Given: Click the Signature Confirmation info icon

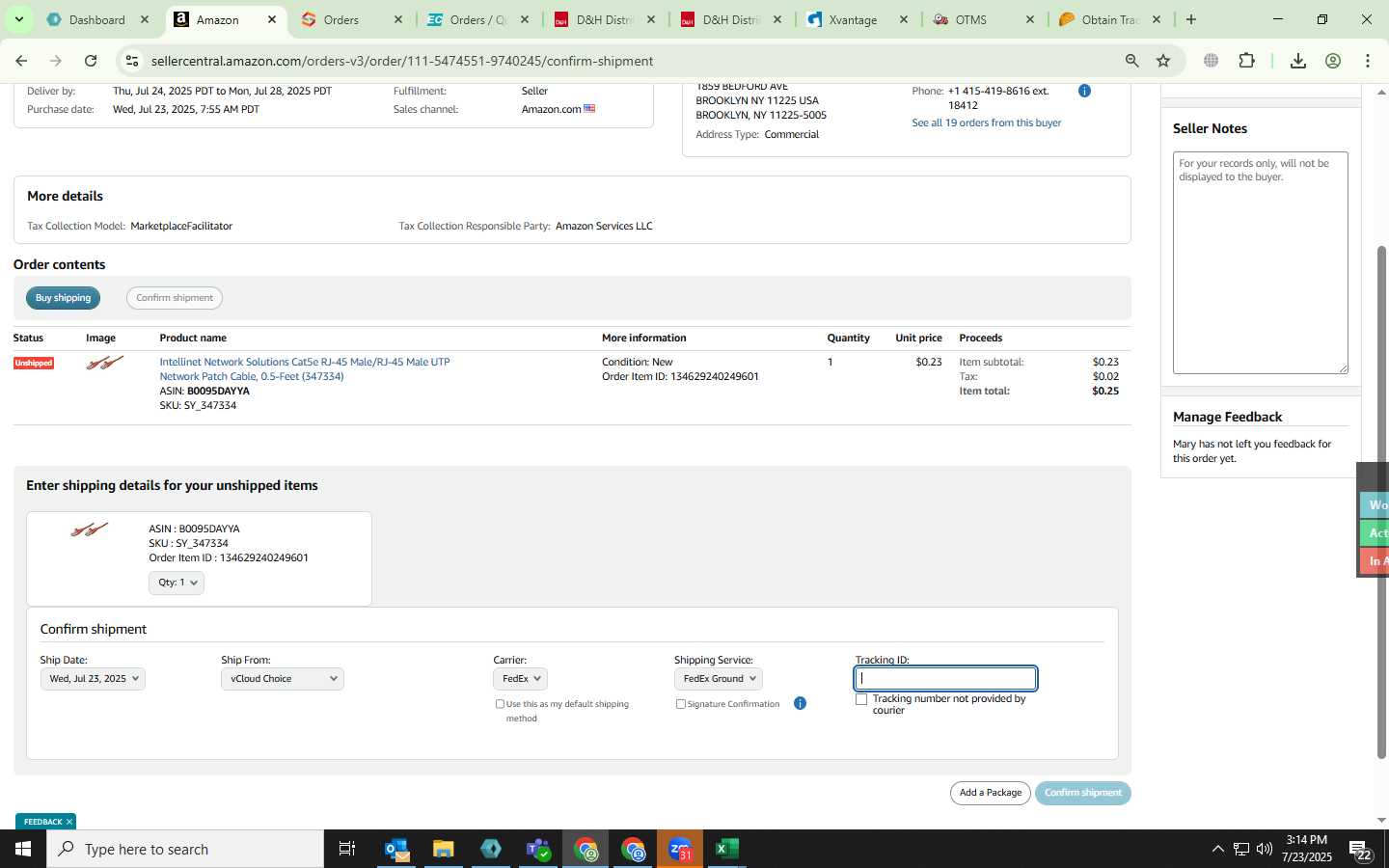Looking at the screenshot, I should (x=800, y=703).
